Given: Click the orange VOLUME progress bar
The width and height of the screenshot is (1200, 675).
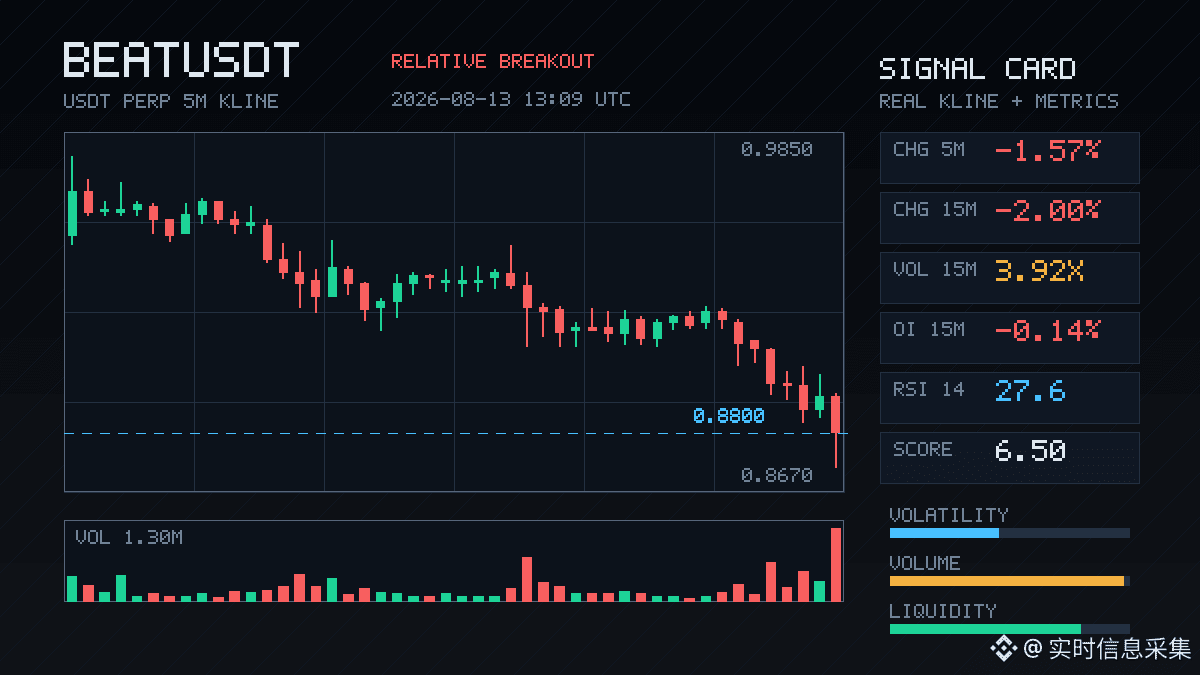Looking at the screenshot, I should click(1009, 581).
